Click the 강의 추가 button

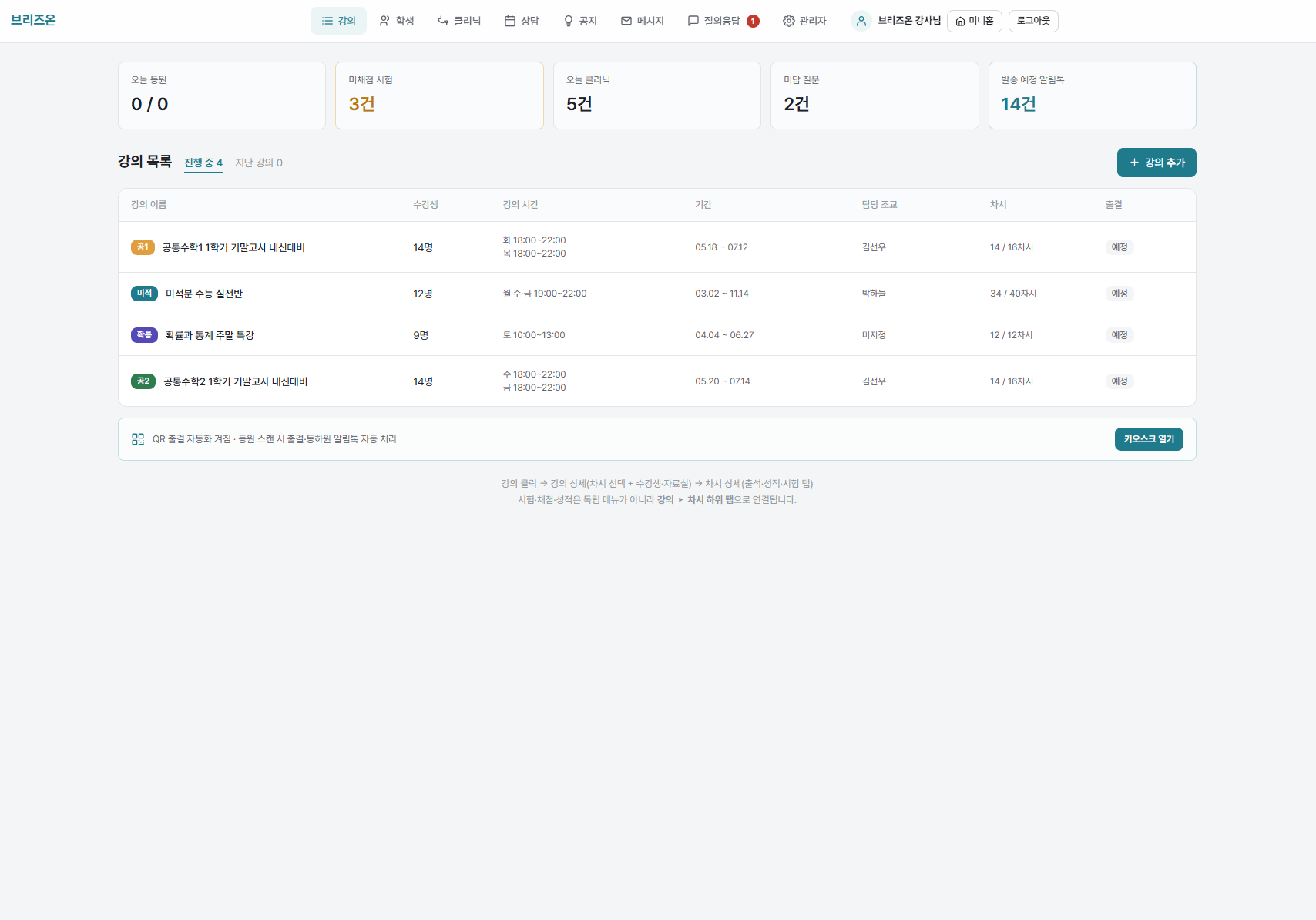click(x=1157, y=163)
